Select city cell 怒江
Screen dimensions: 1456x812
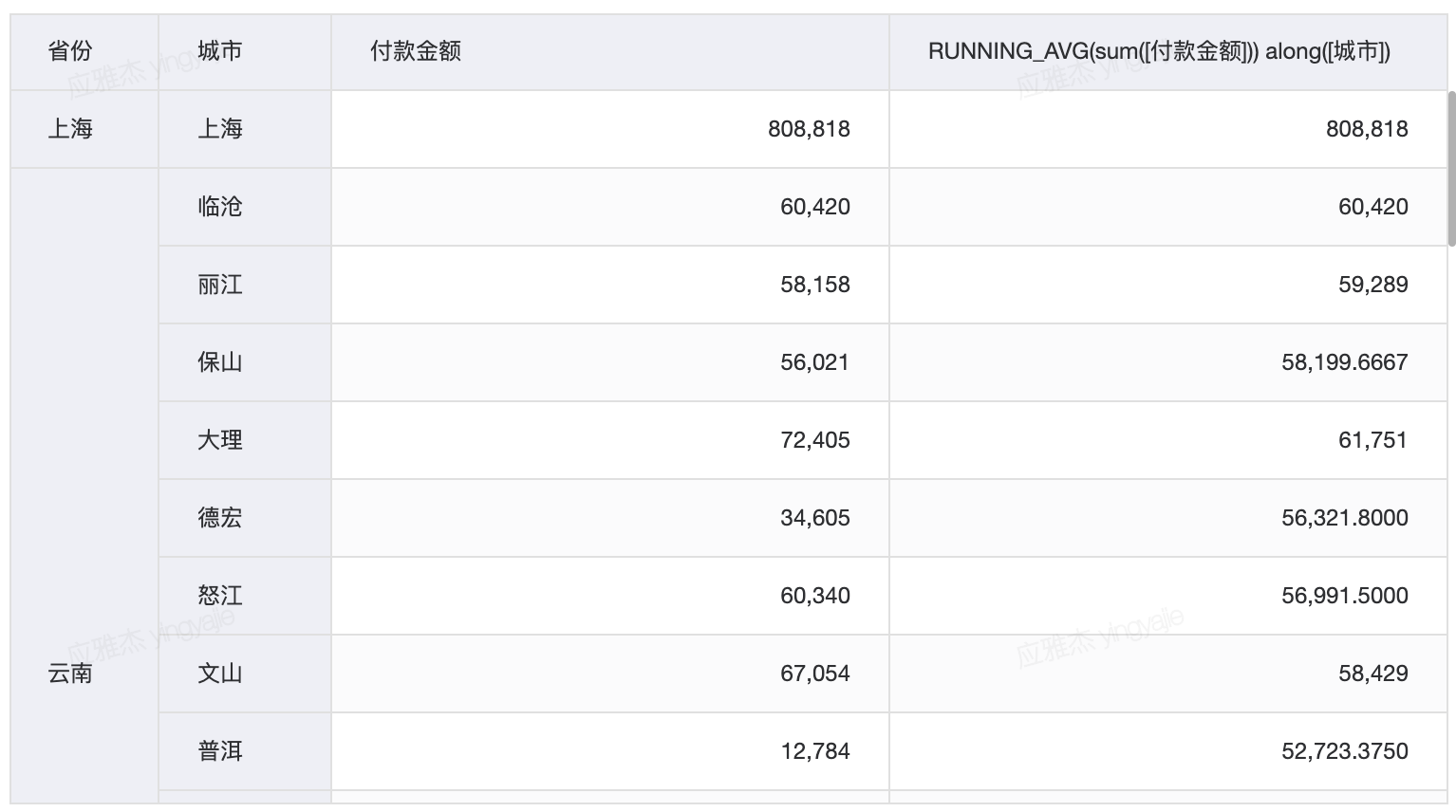245,596
